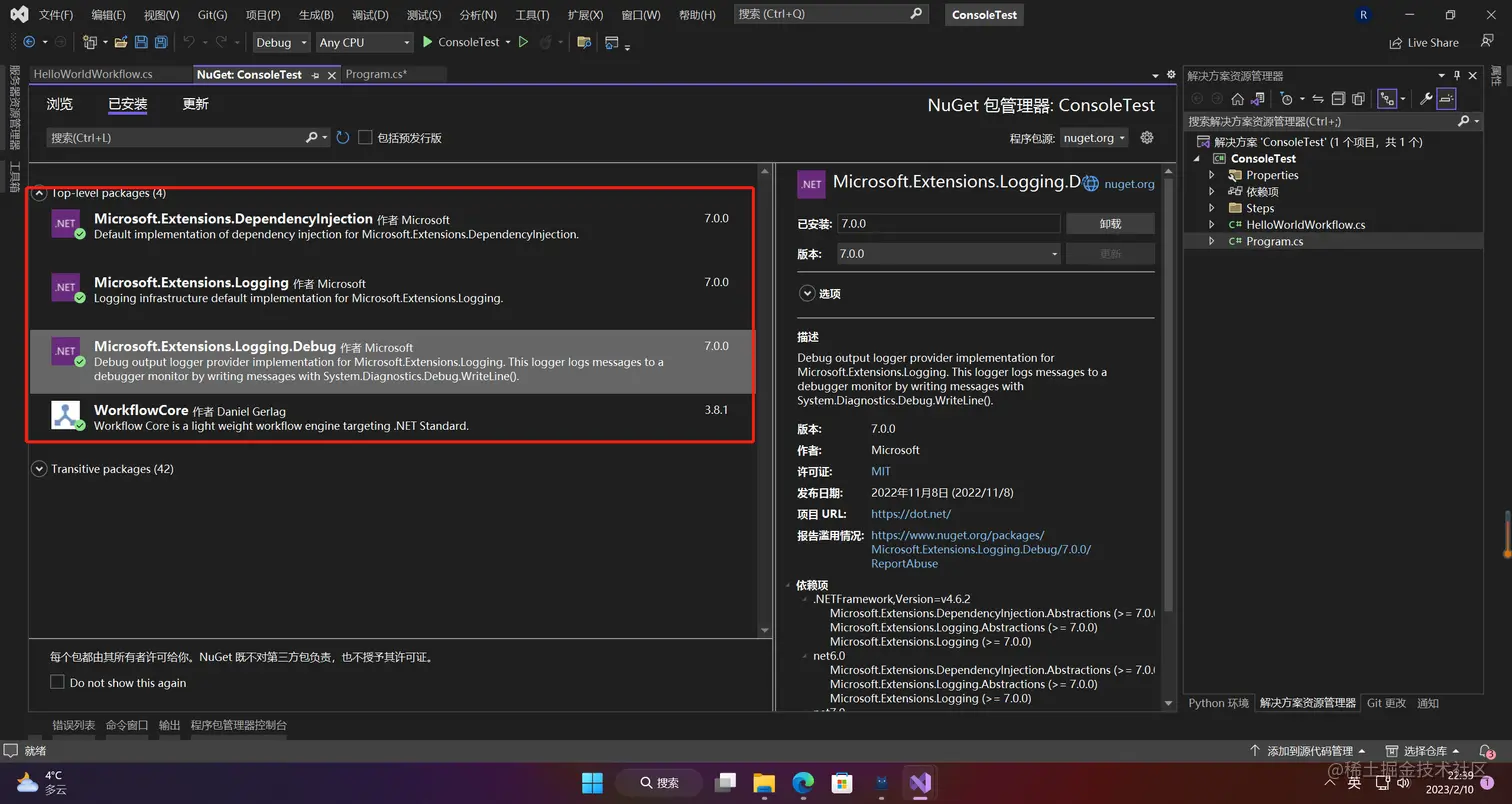Click the Open File folder icon
The height and width of the screenshot is (804, 1512).
pos(121,42)
